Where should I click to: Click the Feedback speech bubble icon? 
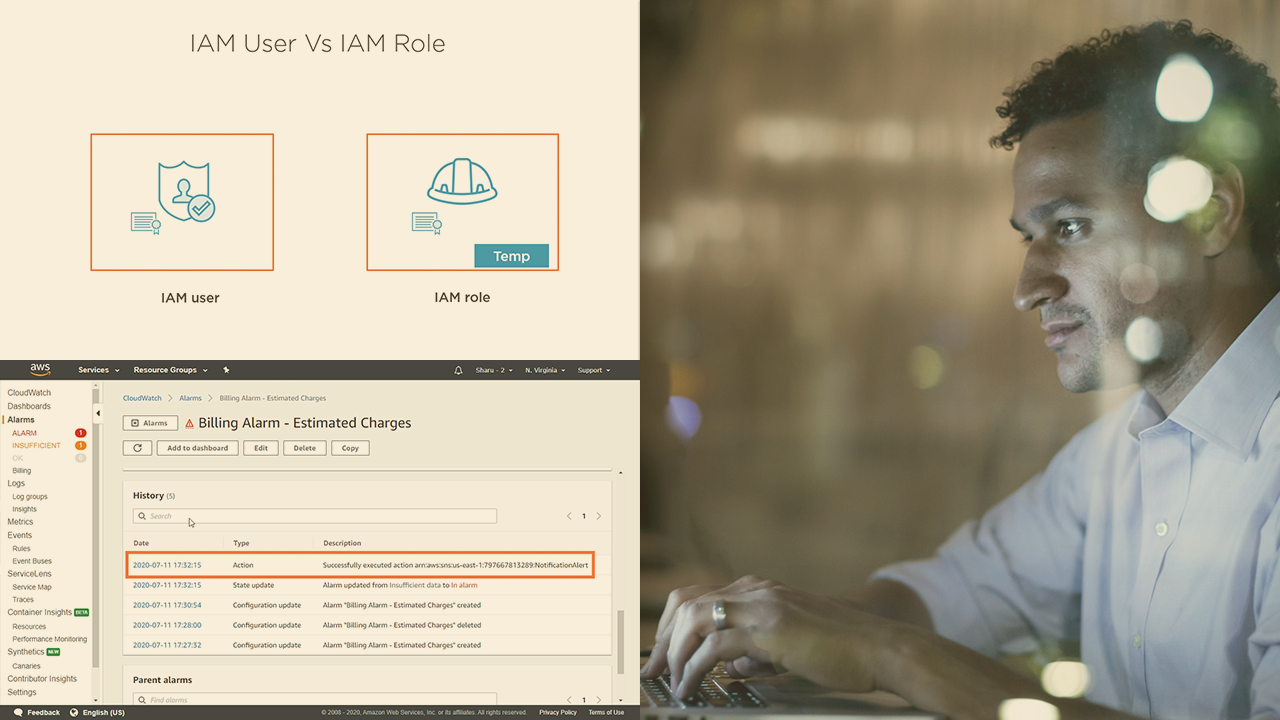(18, 712)
